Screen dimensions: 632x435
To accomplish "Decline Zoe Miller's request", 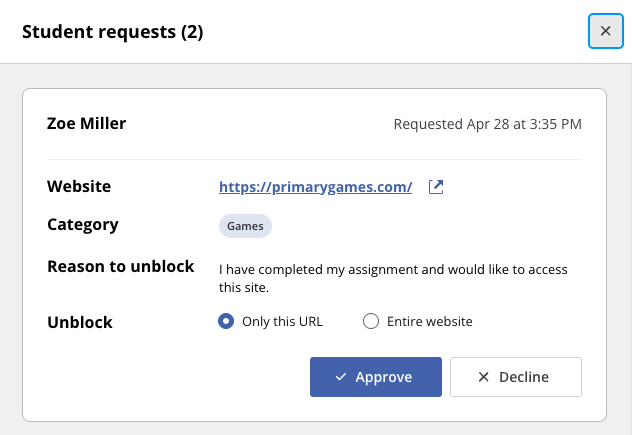I will pos(516,377).
